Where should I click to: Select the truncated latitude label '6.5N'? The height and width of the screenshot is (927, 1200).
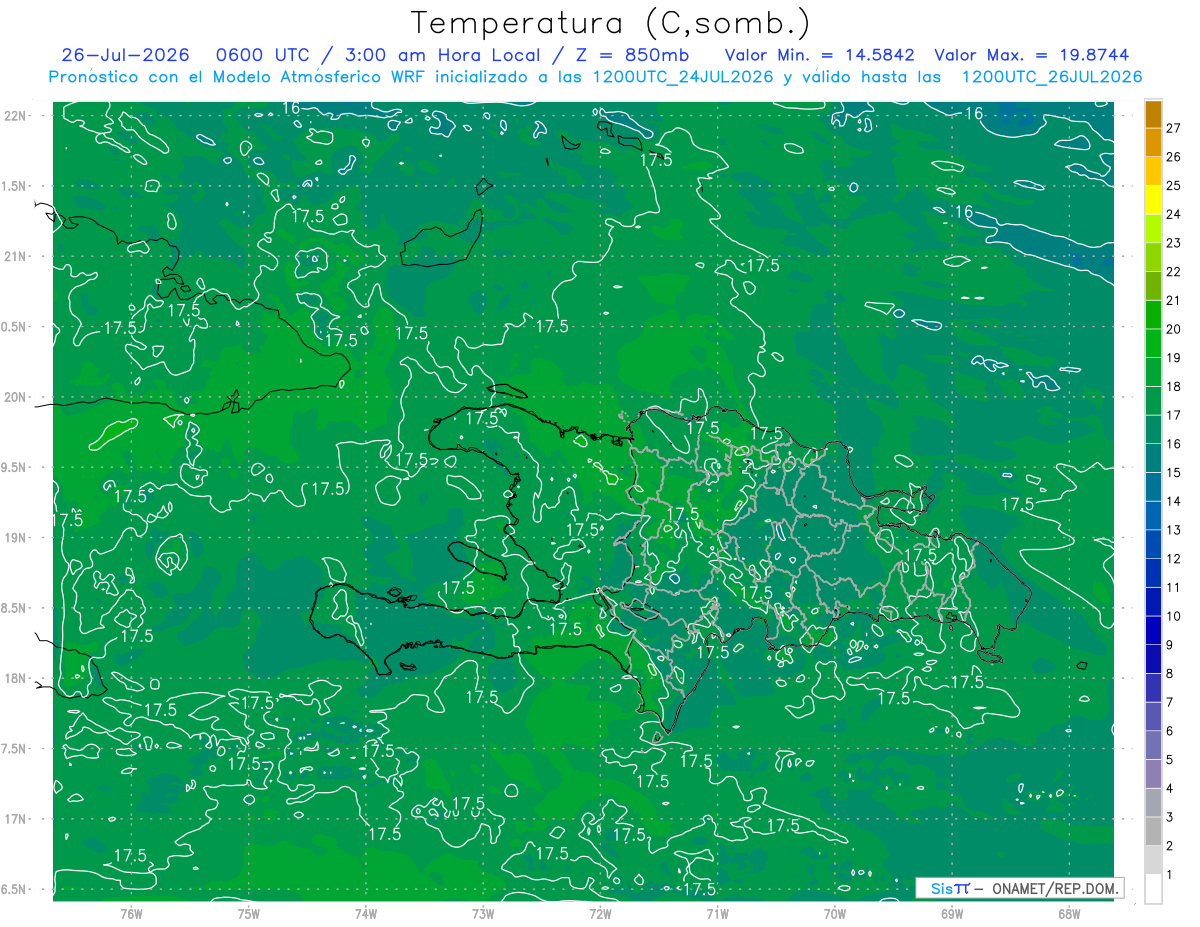point(15,889)
